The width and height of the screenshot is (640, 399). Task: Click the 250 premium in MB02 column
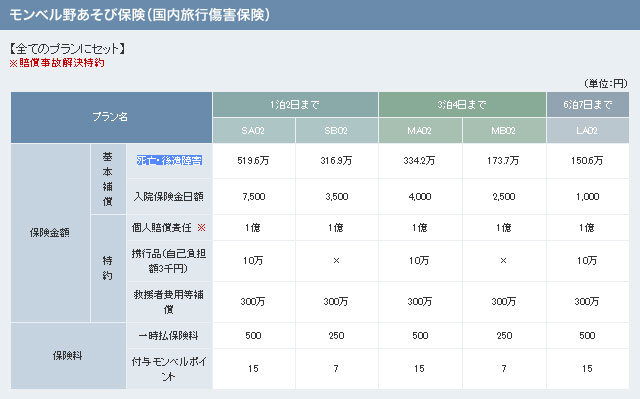tap(504, 336)
